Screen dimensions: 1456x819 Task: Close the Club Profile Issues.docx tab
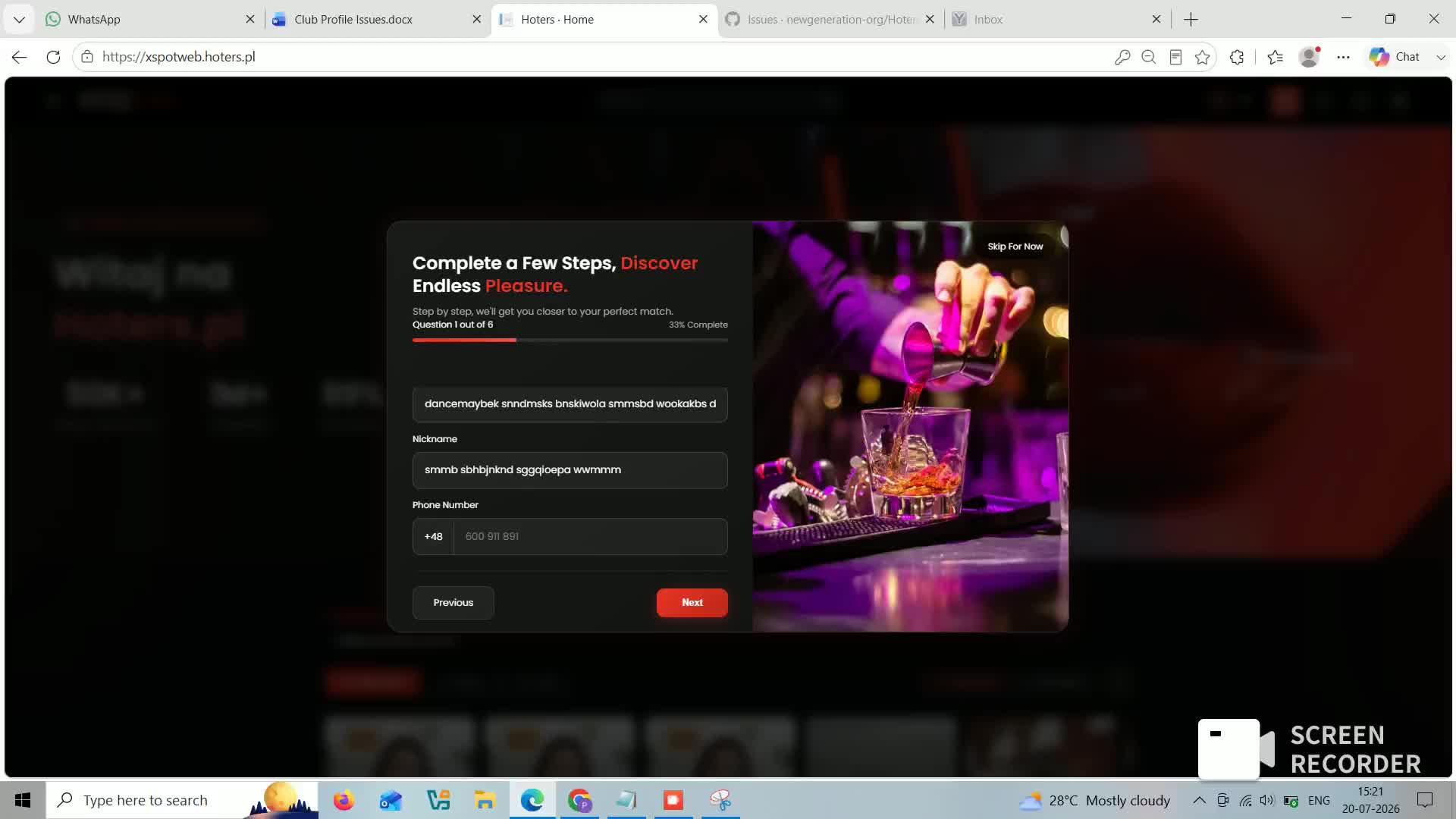tap(477, 20)
